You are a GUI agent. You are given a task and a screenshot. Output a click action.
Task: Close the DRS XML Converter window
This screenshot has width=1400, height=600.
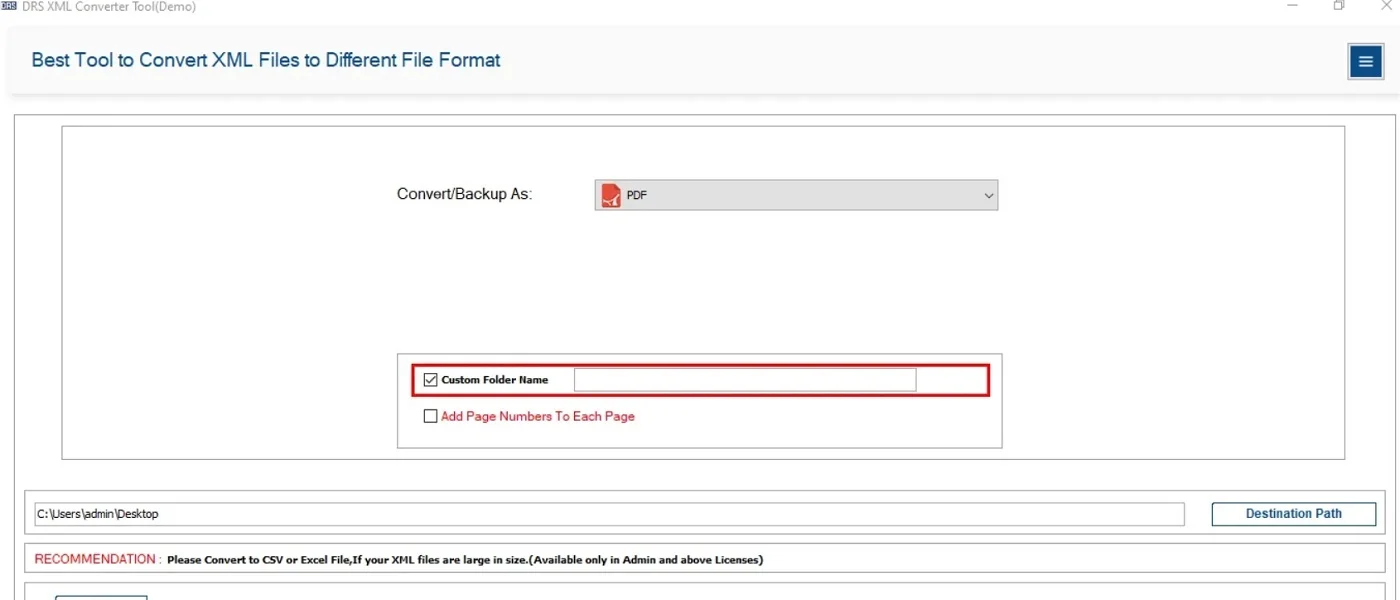click(1386, 6)
